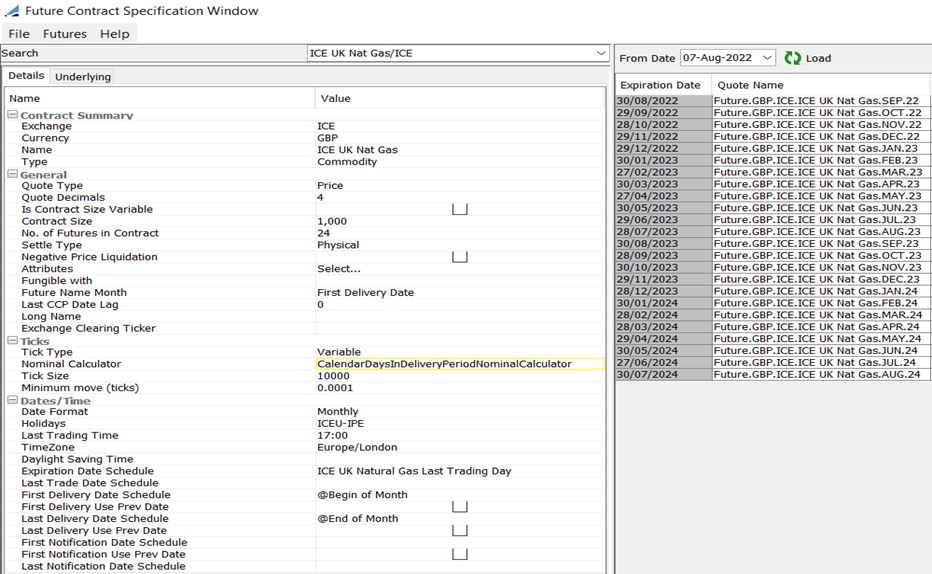Click the Tick Type value Variable

pos(339,352)
